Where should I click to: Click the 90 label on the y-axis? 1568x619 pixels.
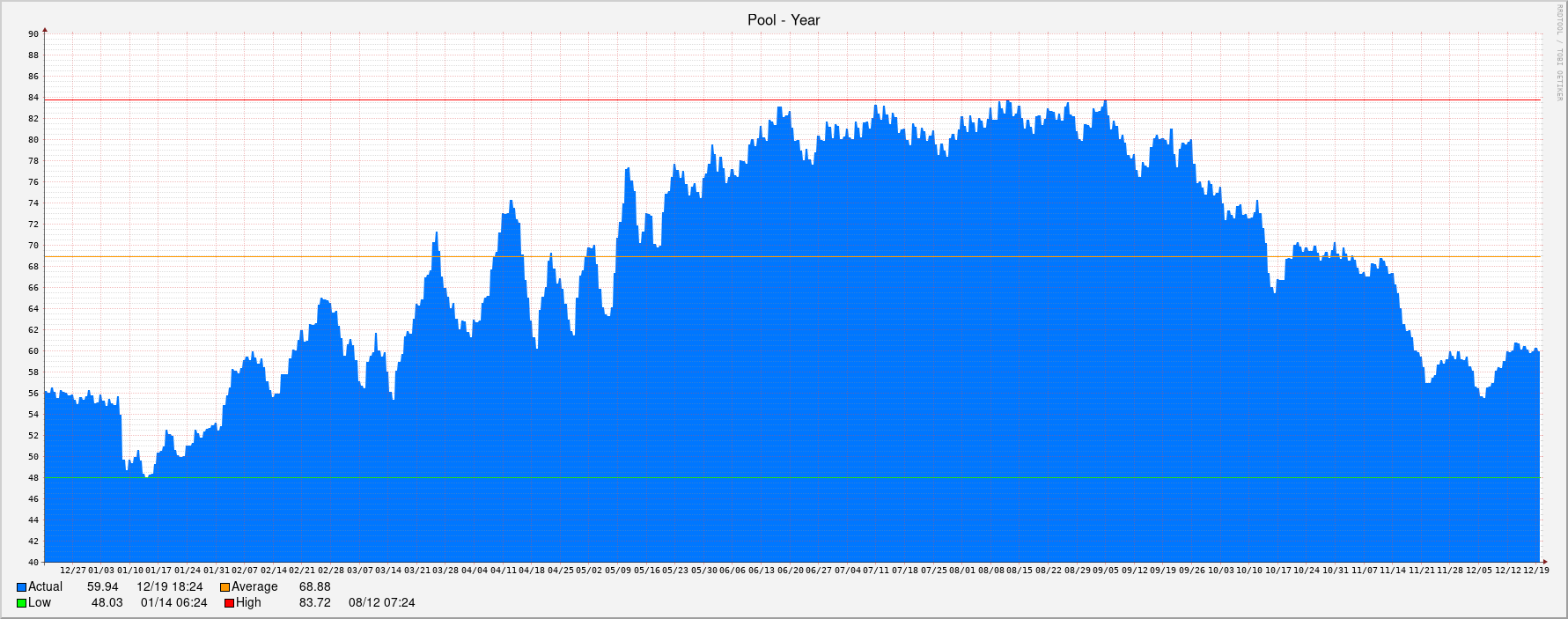pyautogui.click(x=33, y=34)
